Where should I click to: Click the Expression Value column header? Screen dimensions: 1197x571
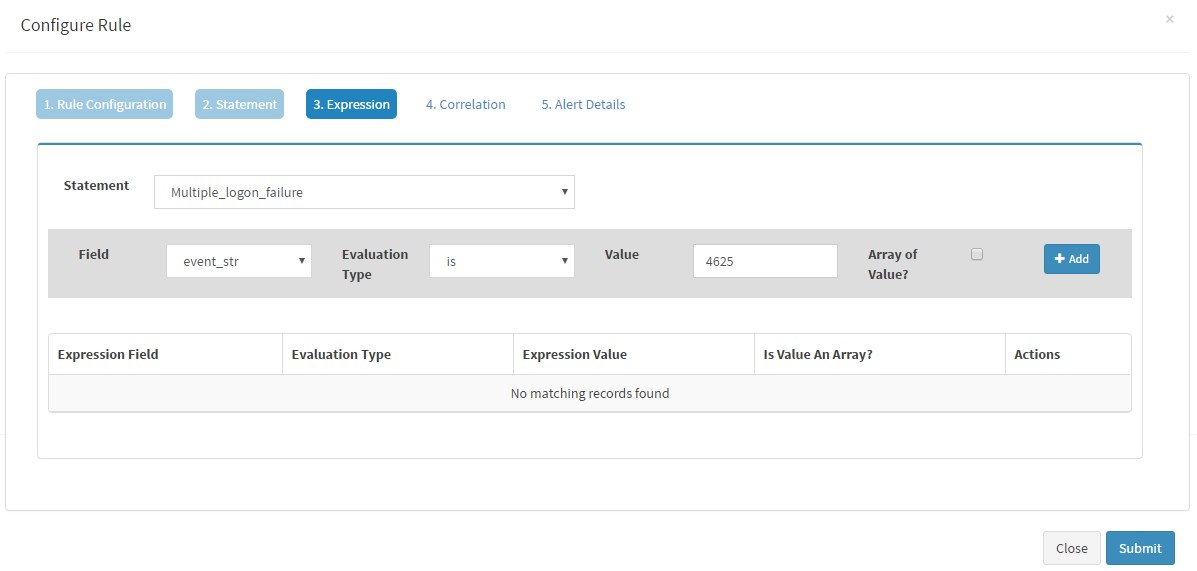634,354
